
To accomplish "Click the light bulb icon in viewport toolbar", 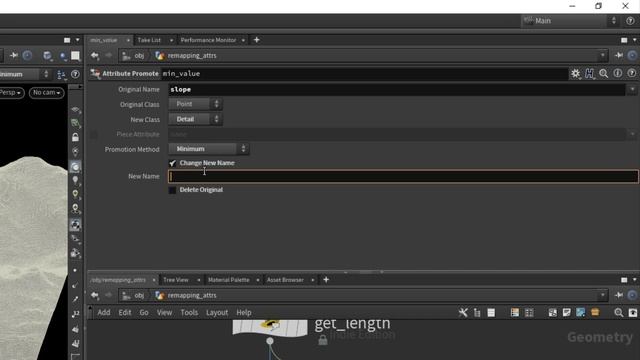I will tap(75, 180).
